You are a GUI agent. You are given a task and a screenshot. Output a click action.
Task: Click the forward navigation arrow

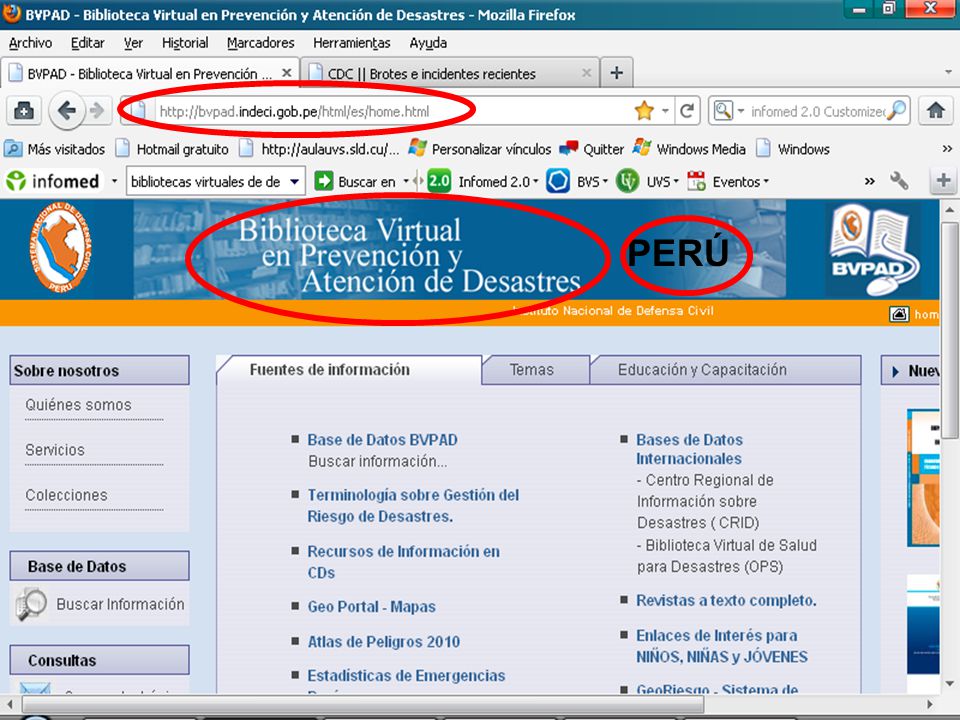pyautogui.click(x=97, y=111)
